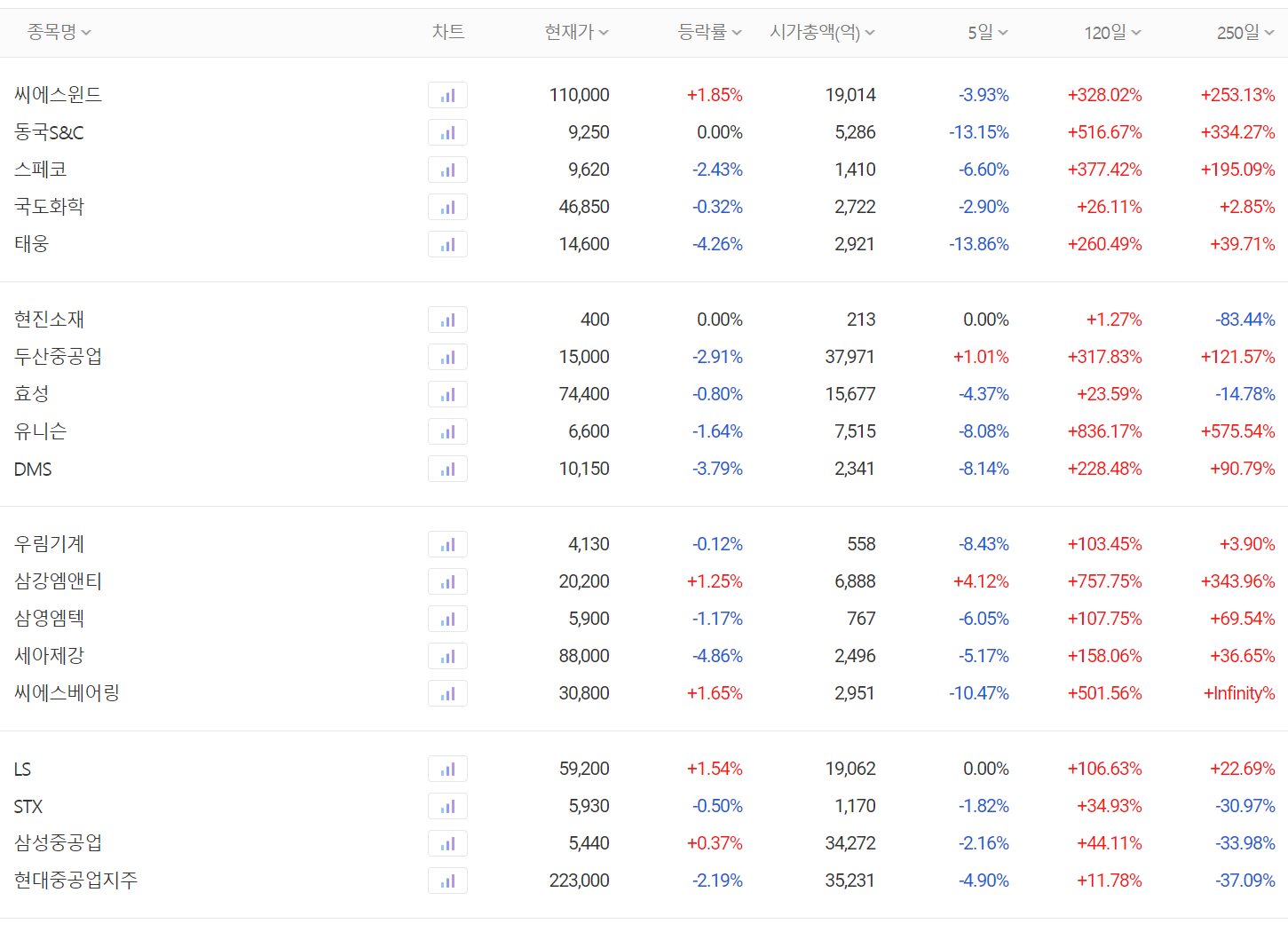Click STX 250-day value -30.97%
This screenshot has height=932, width=1288.
(1245, 806)
